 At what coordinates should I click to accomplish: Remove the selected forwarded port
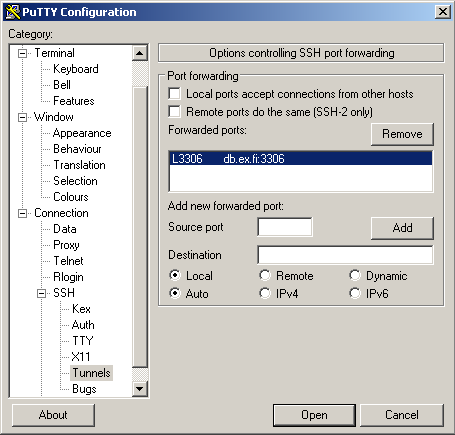(x=402, y=134)
